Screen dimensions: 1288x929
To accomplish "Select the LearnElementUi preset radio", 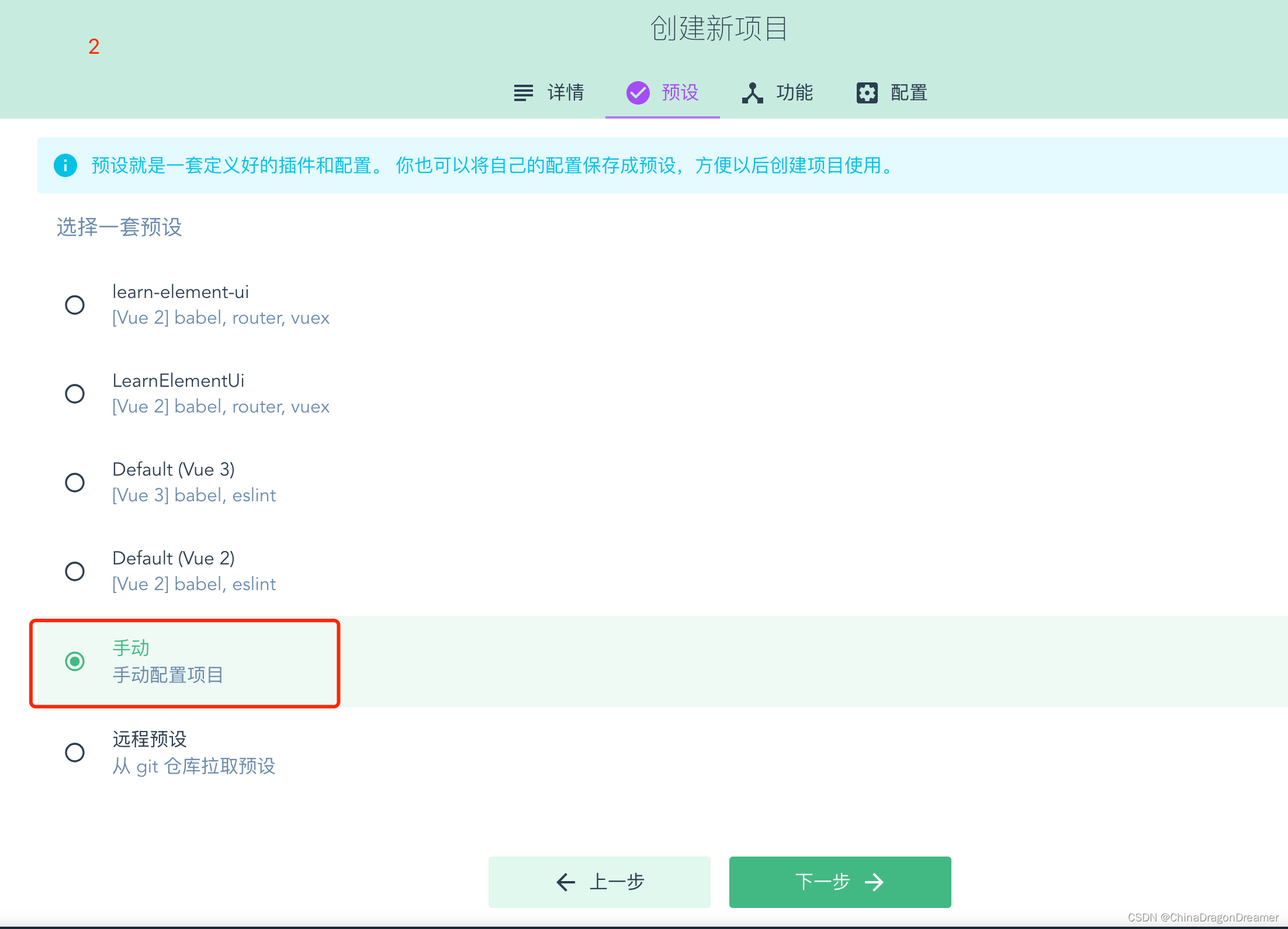I will pyautogui.click(x=75, y=394).
